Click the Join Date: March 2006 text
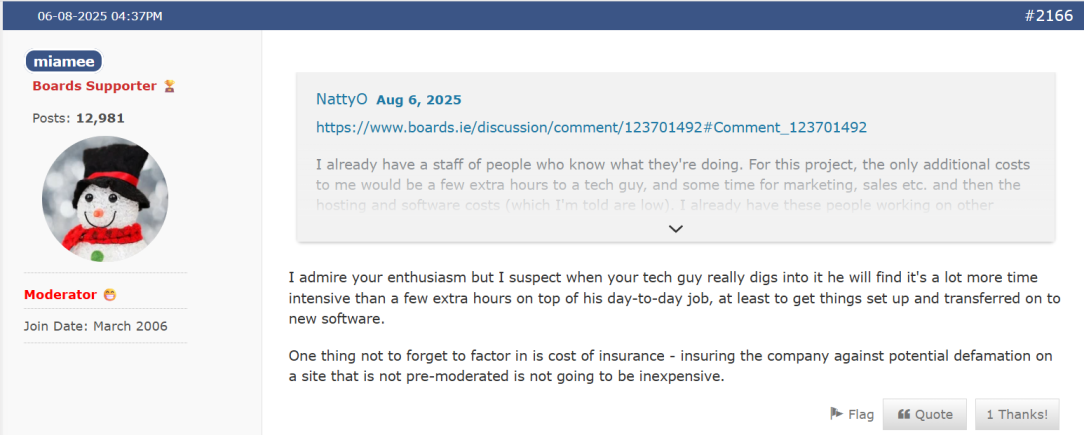This screenshot has width=1084, height=435. [95, 326]
